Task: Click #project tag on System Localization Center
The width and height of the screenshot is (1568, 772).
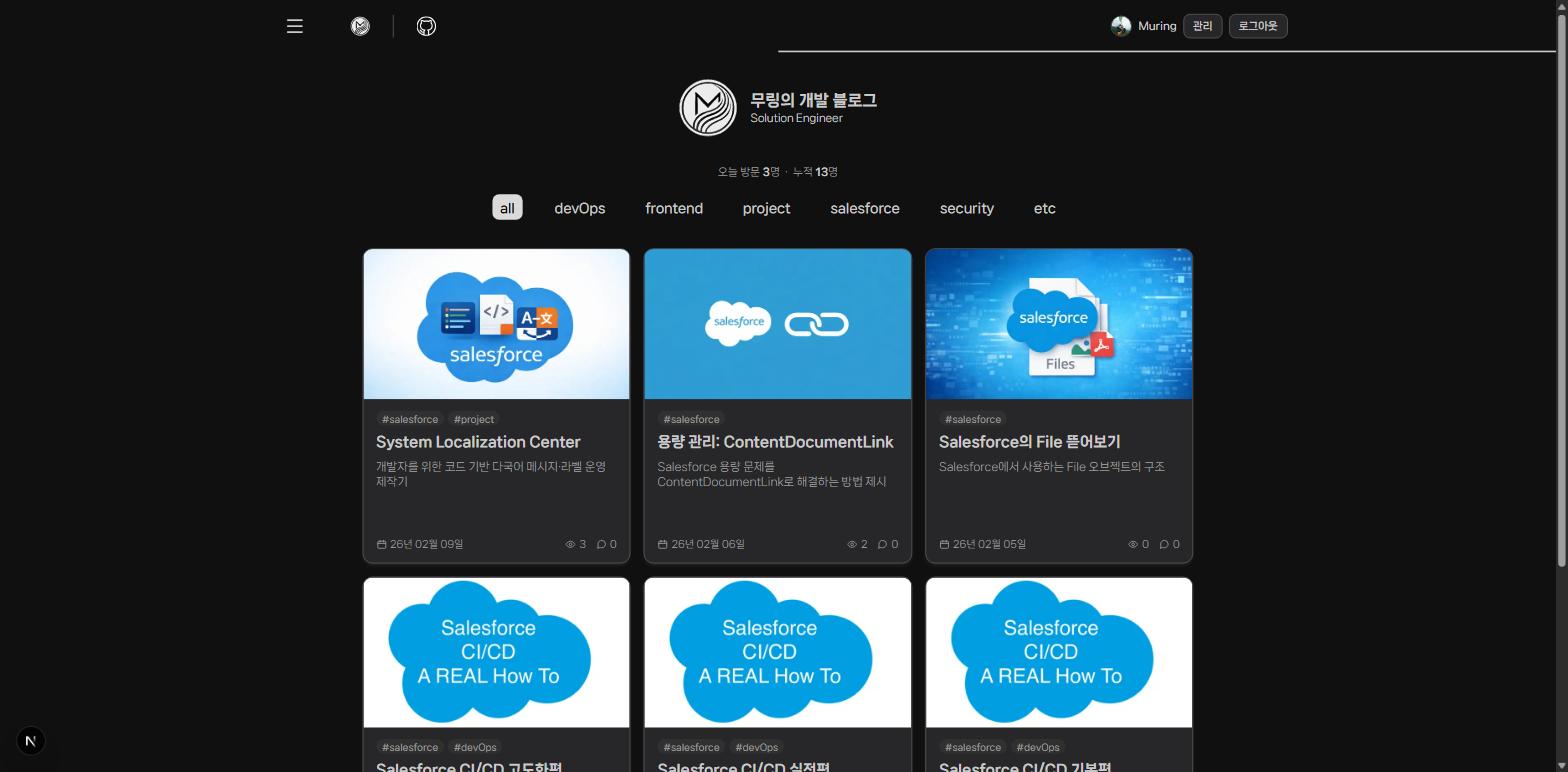Action: tap(474, 419)
